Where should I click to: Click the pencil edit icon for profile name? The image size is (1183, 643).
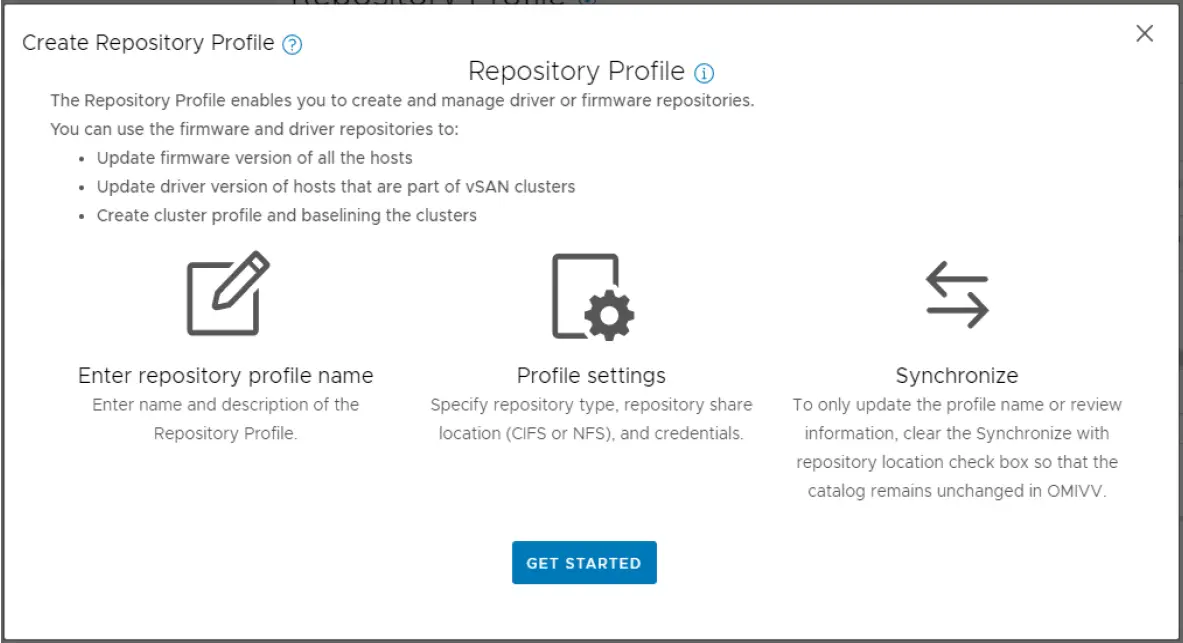tap(228, 294)
